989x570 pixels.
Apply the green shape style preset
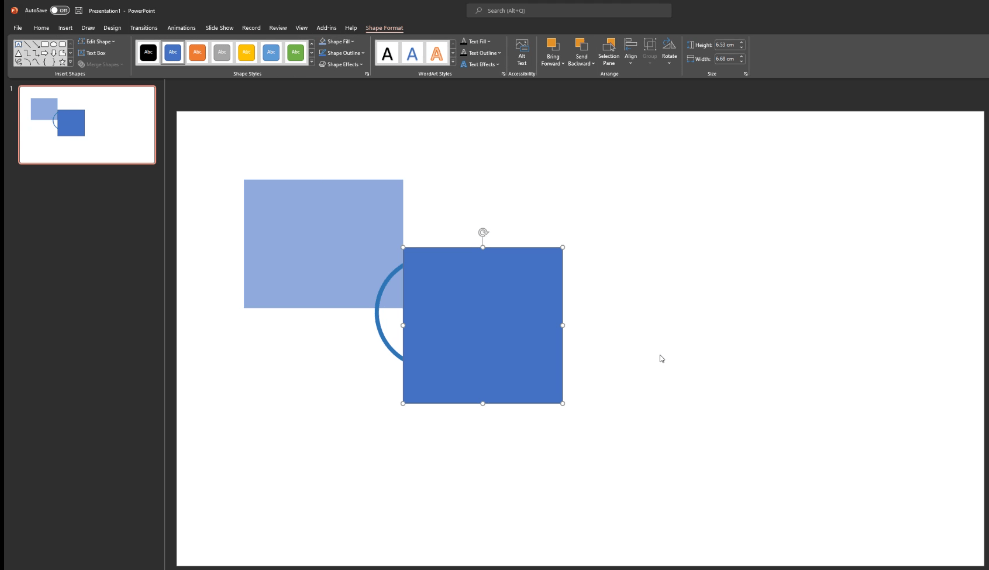295,53
